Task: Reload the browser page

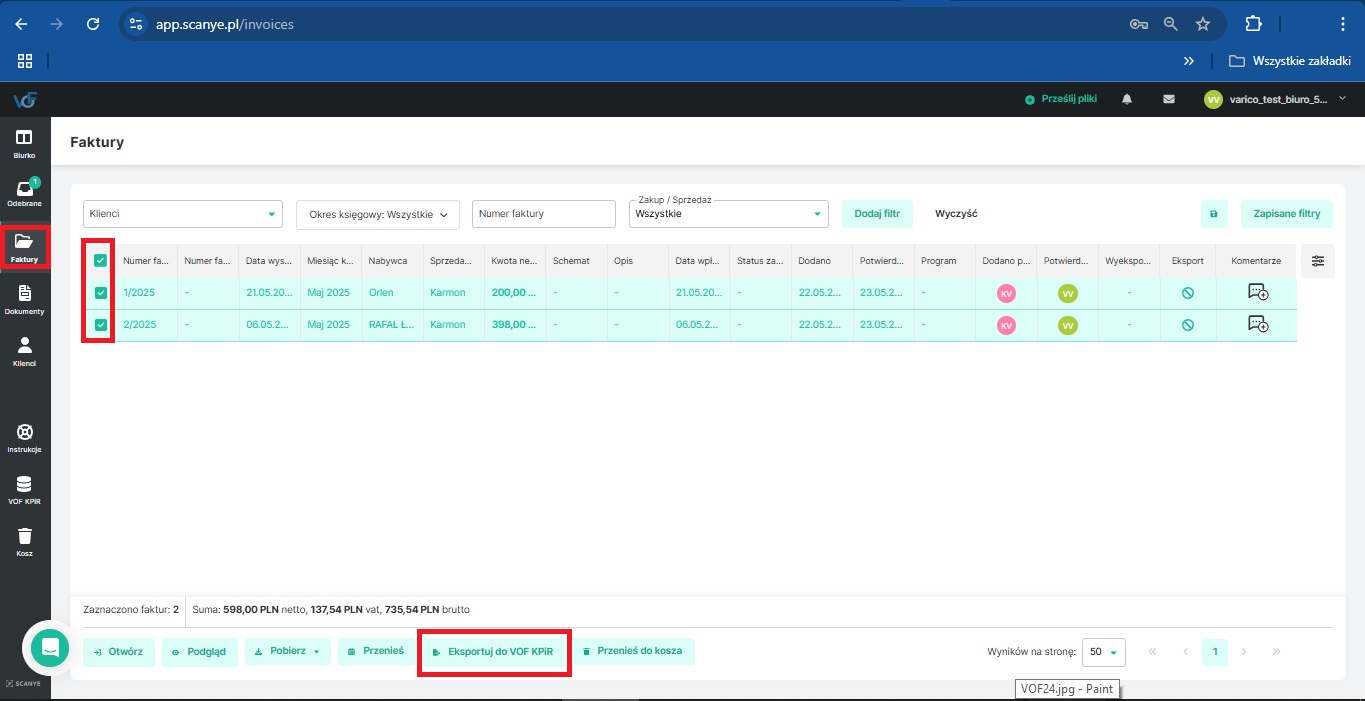Action: pos(93,23)
